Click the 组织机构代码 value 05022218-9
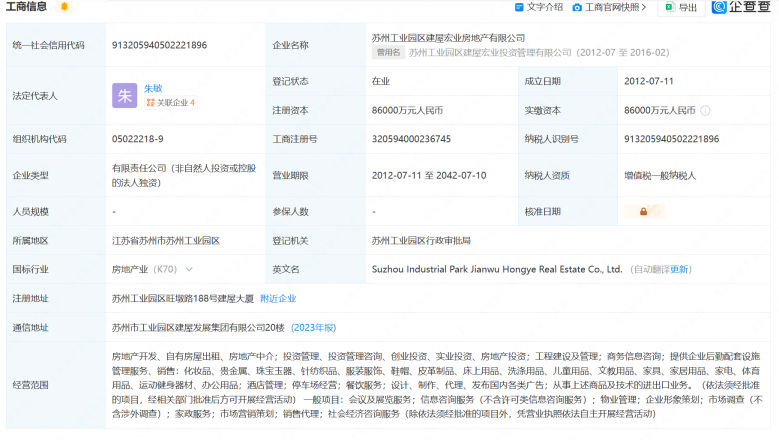 click(138, 139)
